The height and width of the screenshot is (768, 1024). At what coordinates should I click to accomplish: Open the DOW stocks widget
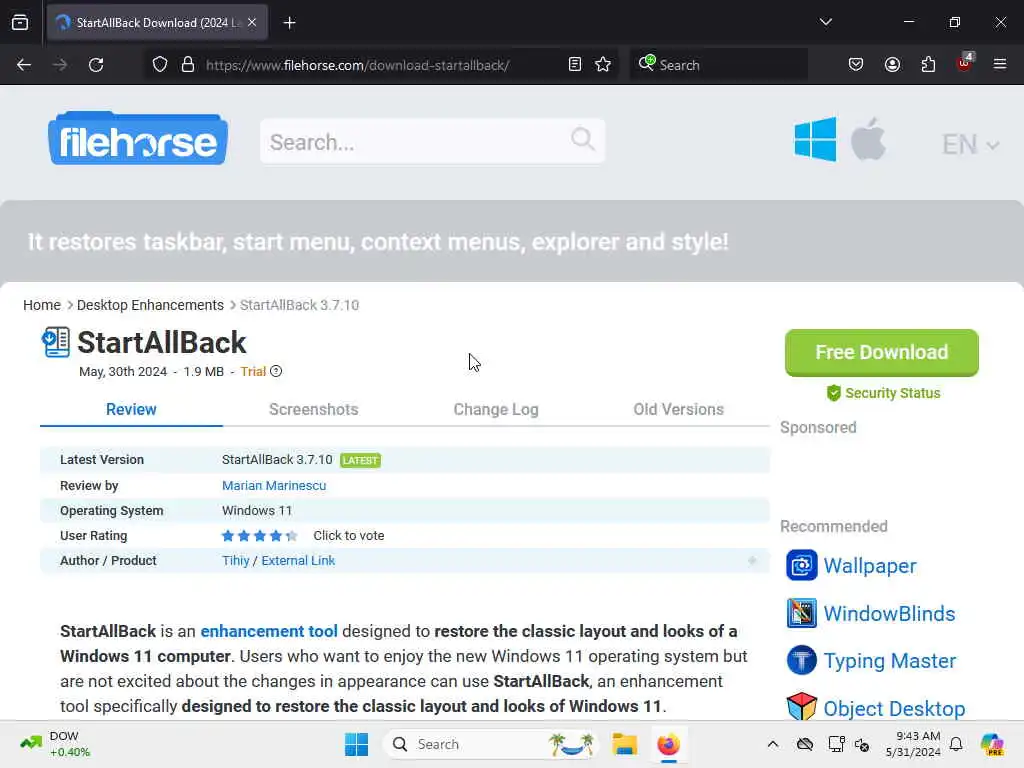pyautogui.click(x=56, y=744)
